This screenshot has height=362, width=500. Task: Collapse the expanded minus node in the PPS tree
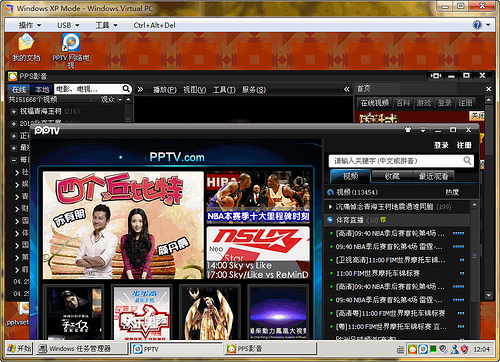pyautogui.click(x=14, y=160)
